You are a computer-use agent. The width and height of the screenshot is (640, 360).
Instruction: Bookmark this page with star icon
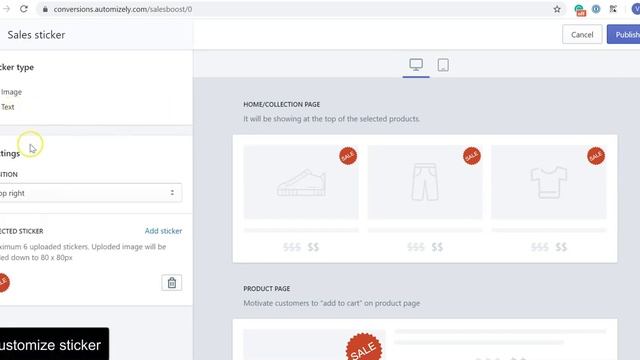click(x=557, y=9)
